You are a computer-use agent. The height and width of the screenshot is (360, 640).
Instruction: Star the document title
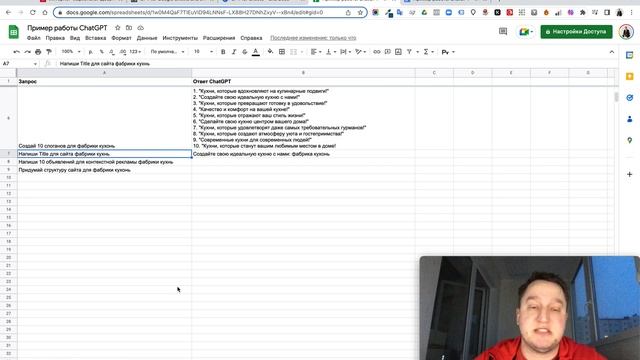tap(118, 28)
